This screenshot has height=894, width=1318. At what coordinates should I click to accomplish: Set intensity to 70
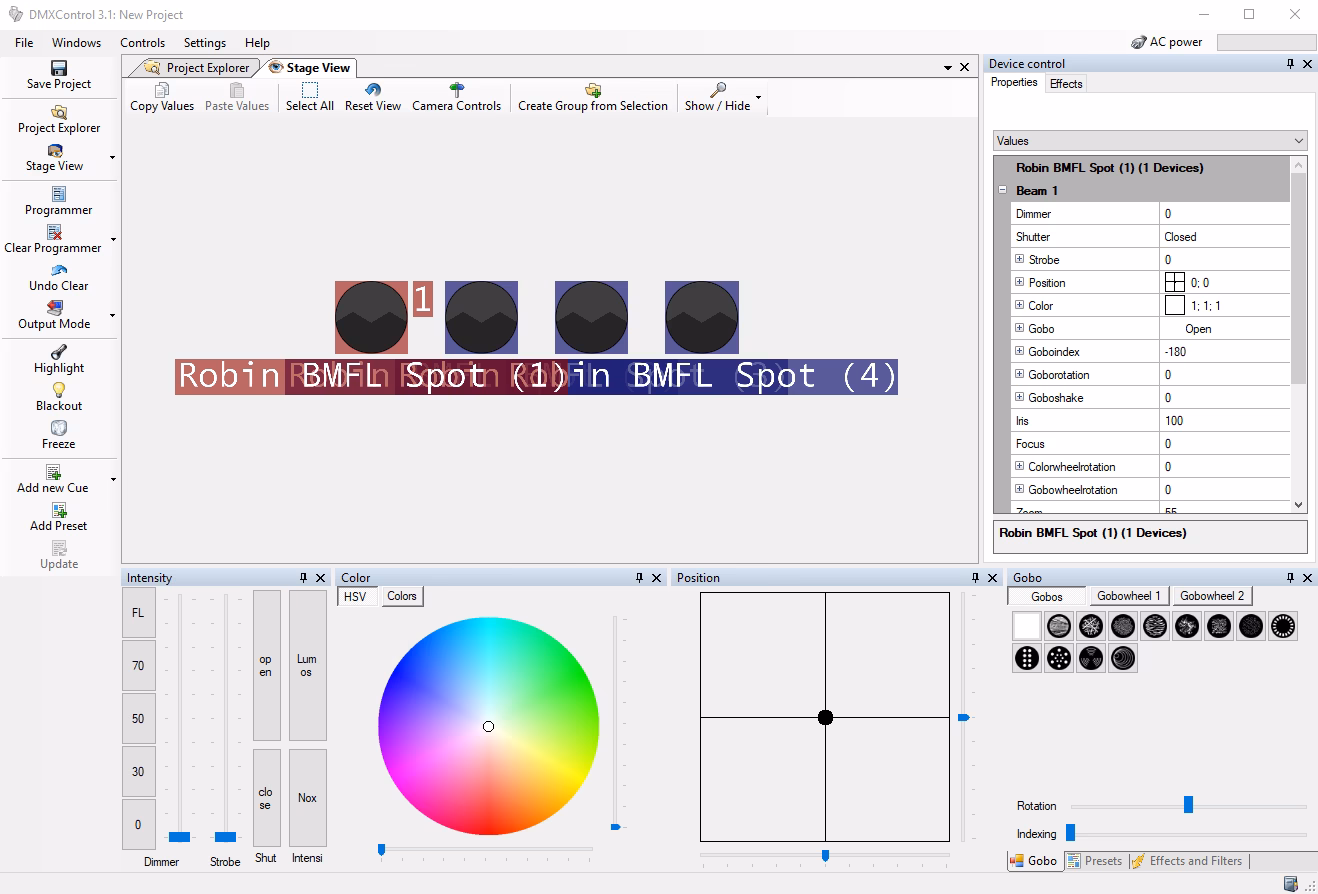(139, 666)
